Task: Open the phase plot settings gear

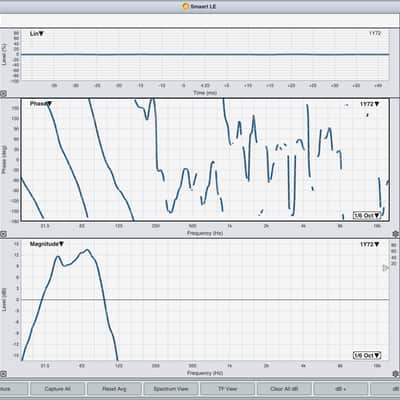Action: [396, 234]
